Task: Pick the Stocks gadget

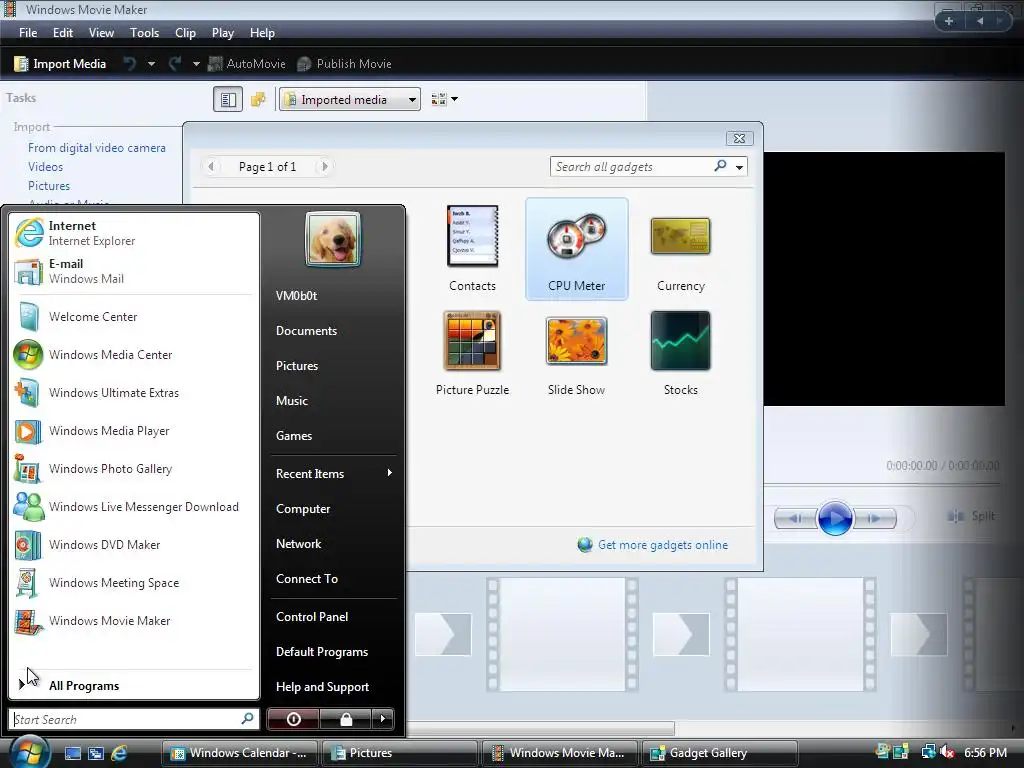Action: 680,353
